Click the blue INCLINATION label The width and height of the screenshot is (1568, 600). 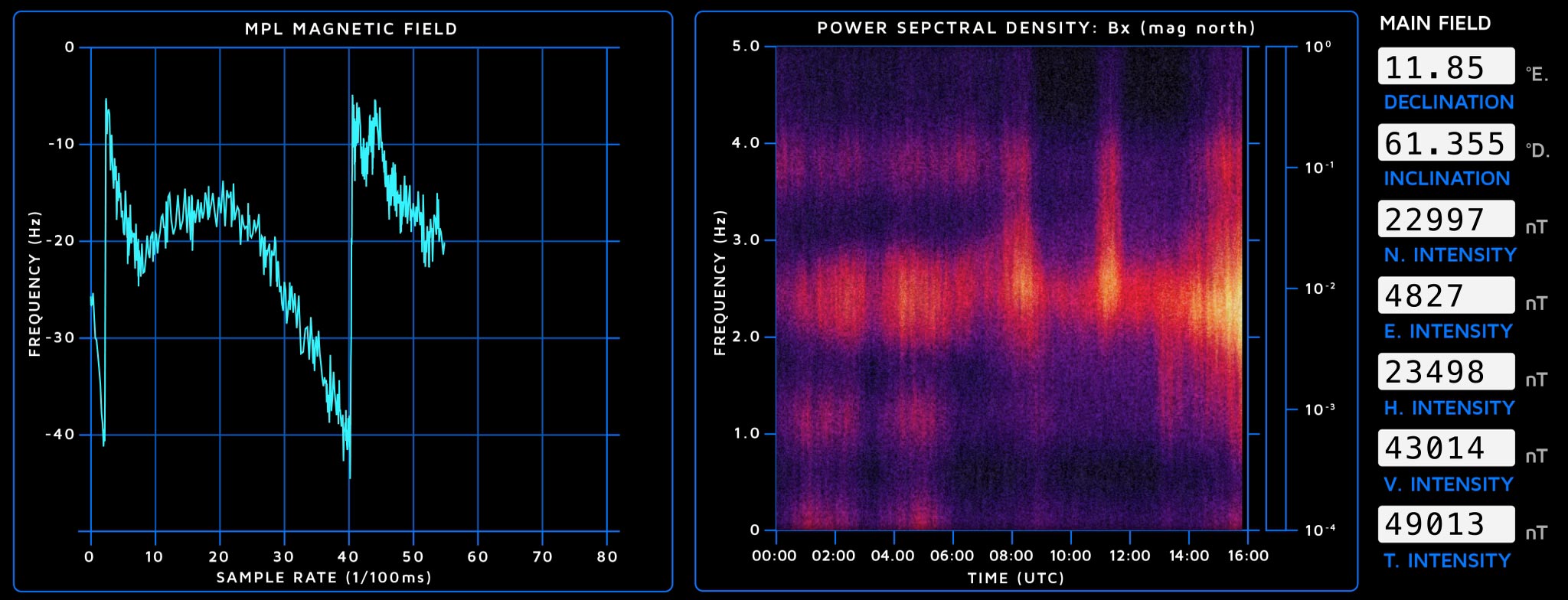pyautogui.click(x=1446, y=179)
